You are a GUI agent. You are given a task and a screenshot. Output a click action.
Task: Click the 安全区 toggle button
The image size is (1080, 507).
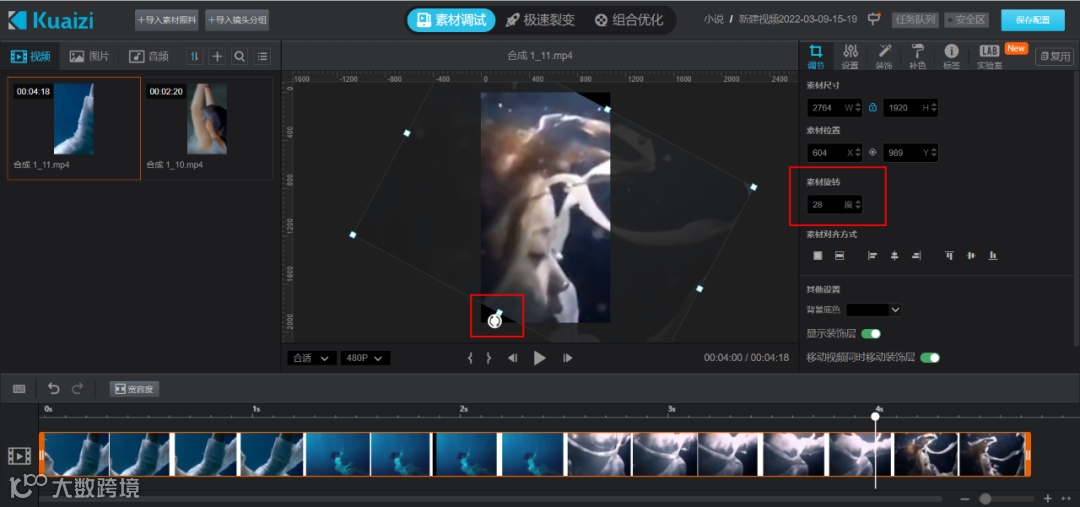click(x=965, y=20)
